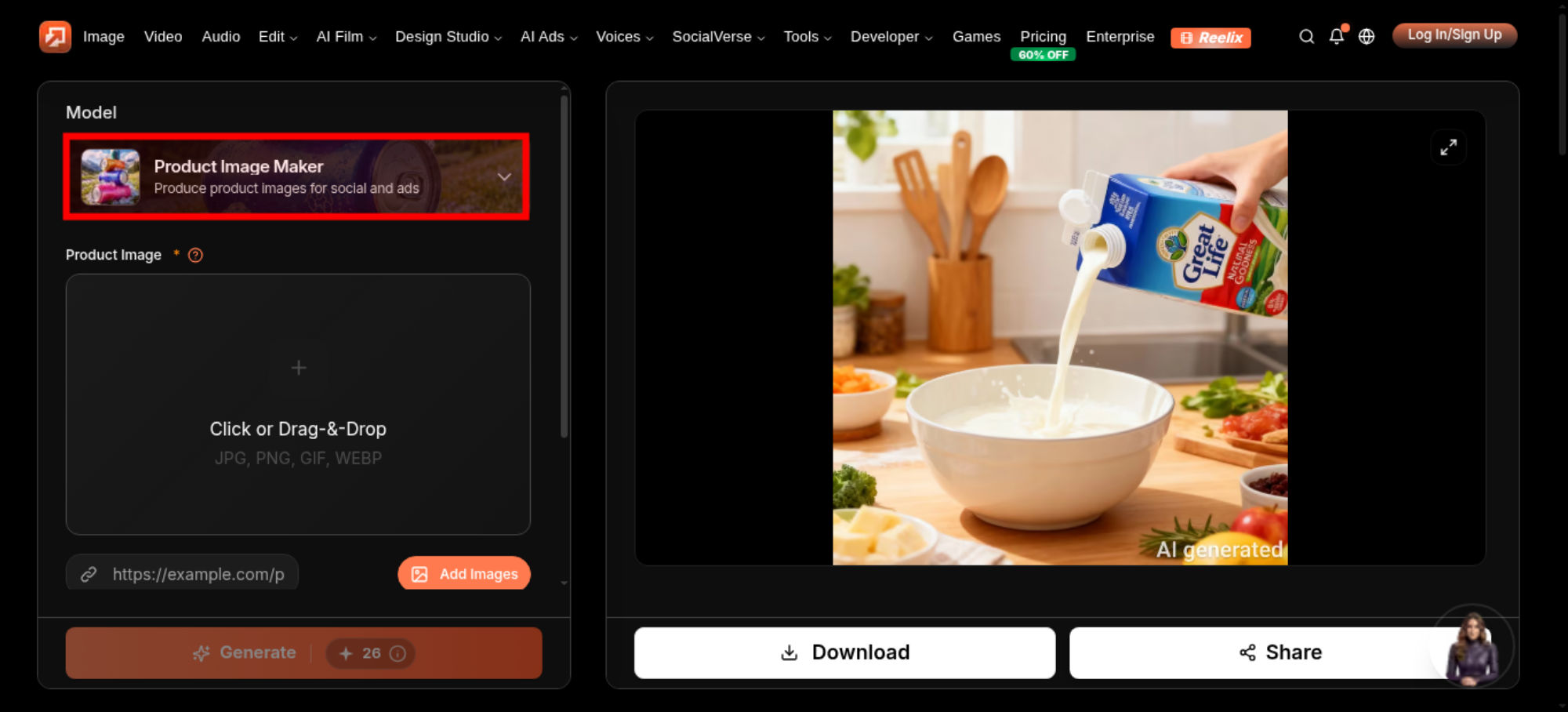Click the Generate button
Screen dimensions: 1568x712
304,652
